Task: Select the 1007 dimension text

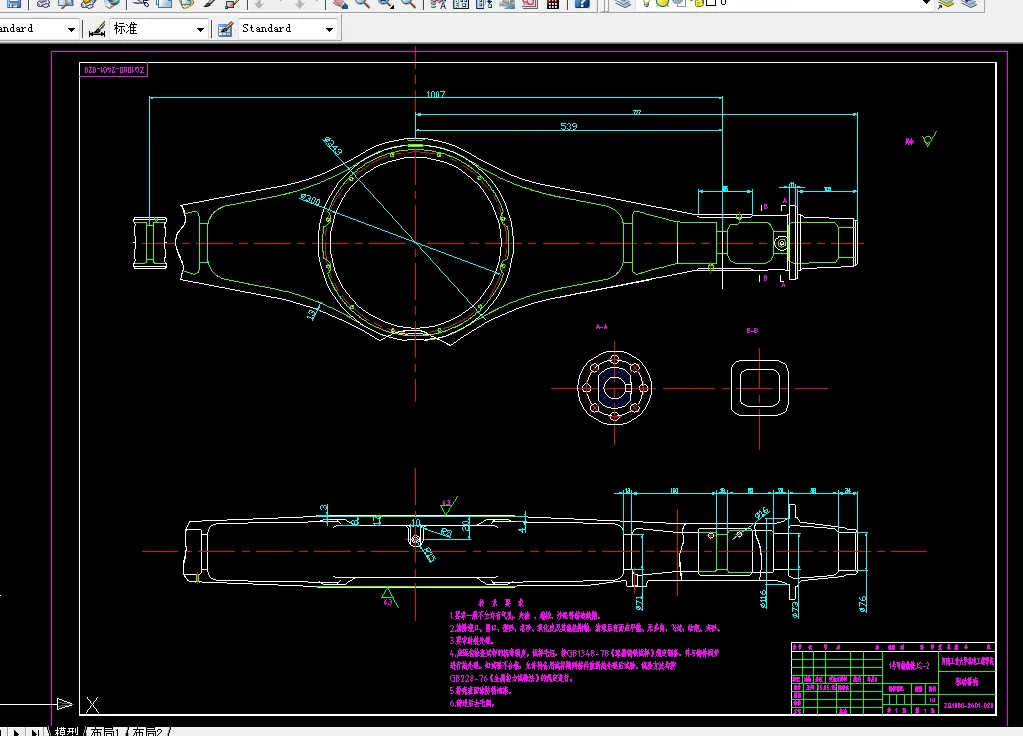Action: (436, 94)
